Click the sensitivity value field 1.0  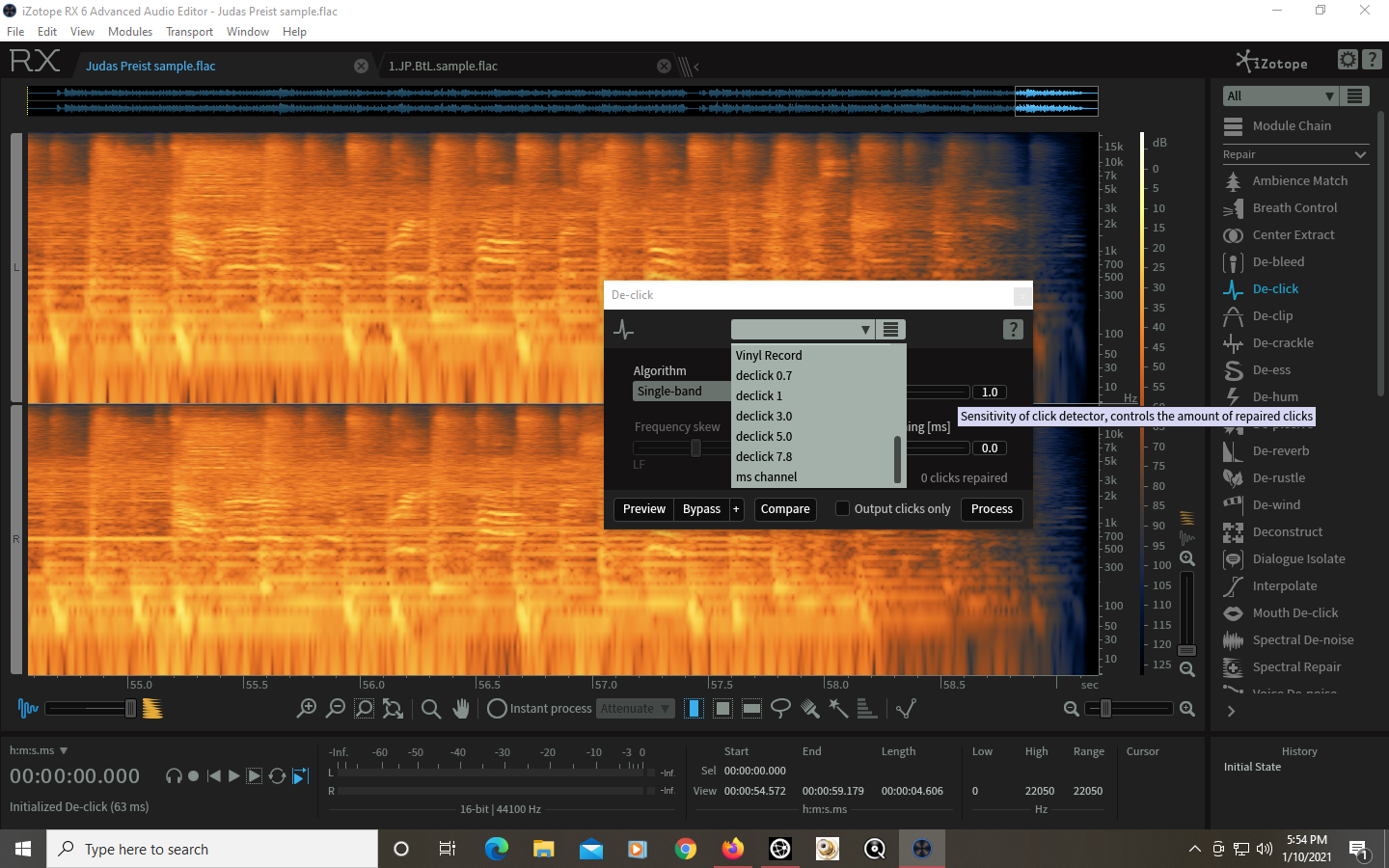point(990,393)
